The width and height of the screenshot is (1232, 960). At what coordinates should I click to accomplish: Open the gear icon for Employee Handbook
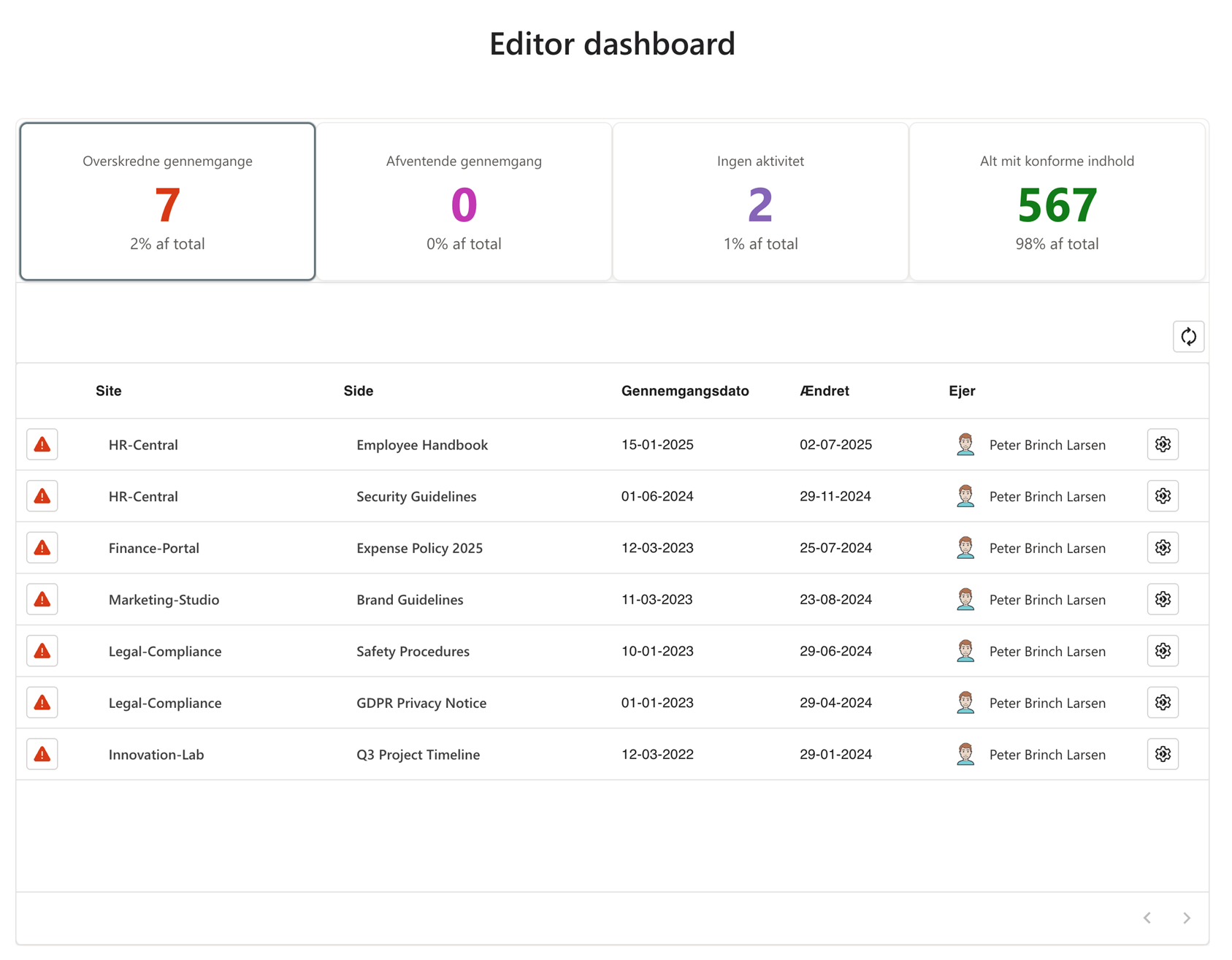click(1163, 444)
